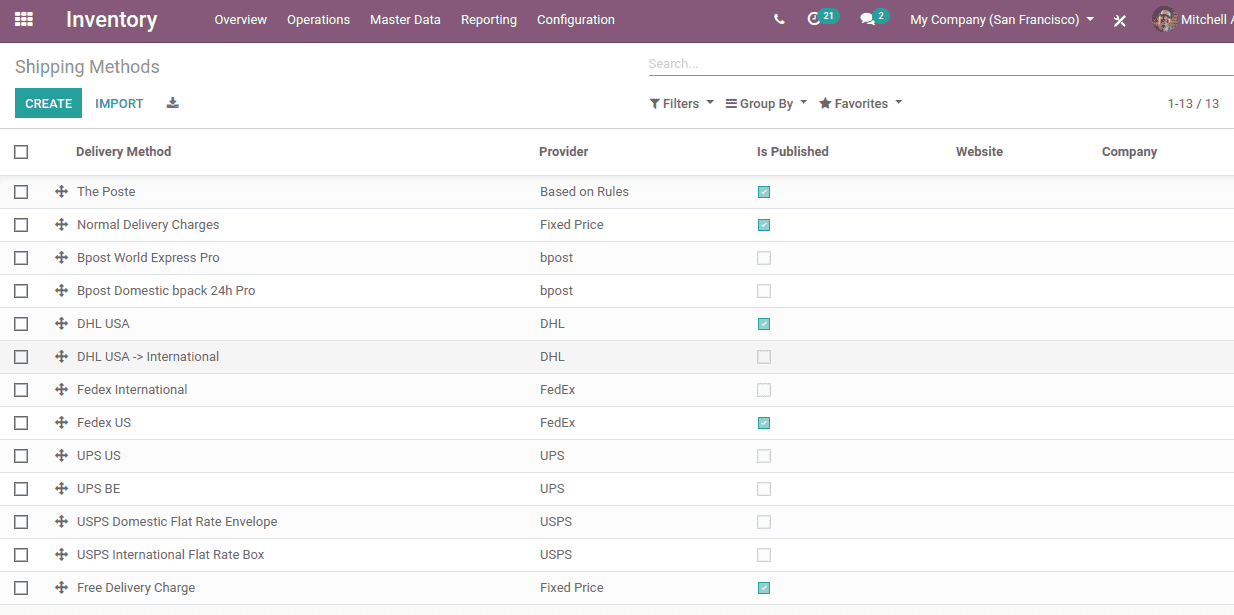This screenshot has width=1234, height=615.
Task: Grab drag handle for USPS Domestic Flat Rate Envelope
Action: pyautogui.click(x=61, y=522)
